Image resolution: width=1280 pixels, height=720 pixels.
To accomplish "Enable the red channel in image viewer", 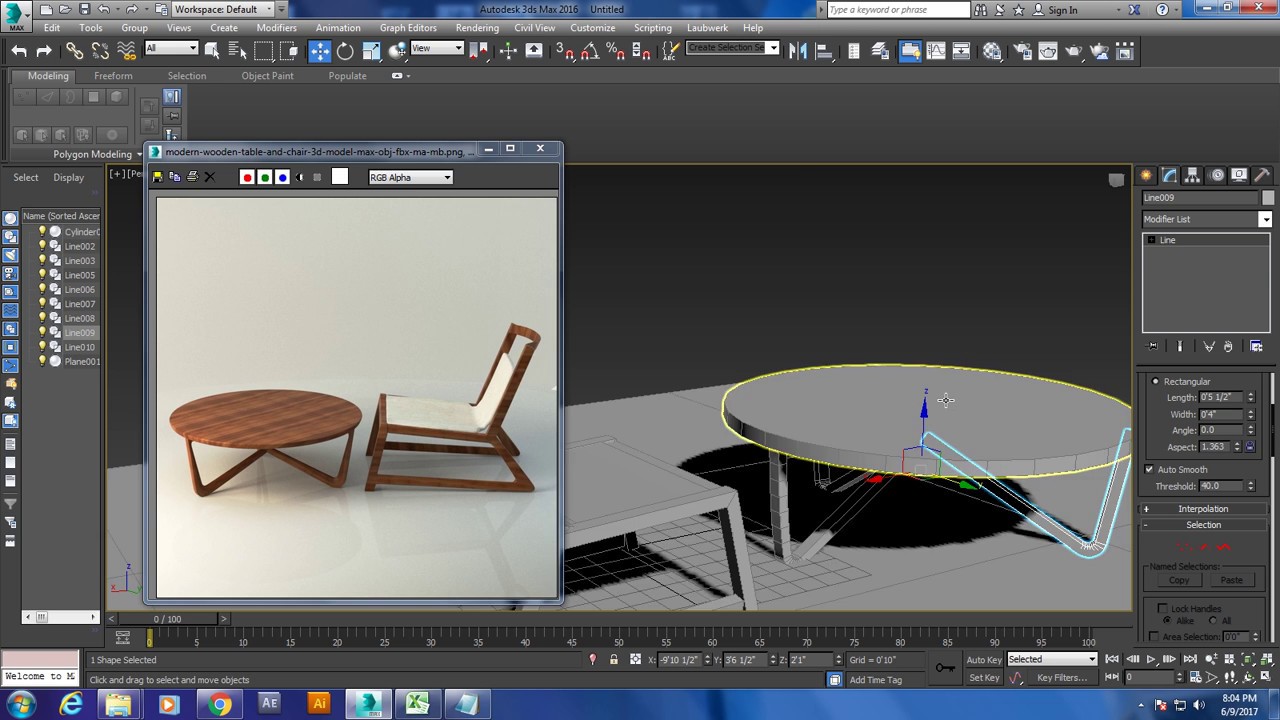I will coord(247,177).
